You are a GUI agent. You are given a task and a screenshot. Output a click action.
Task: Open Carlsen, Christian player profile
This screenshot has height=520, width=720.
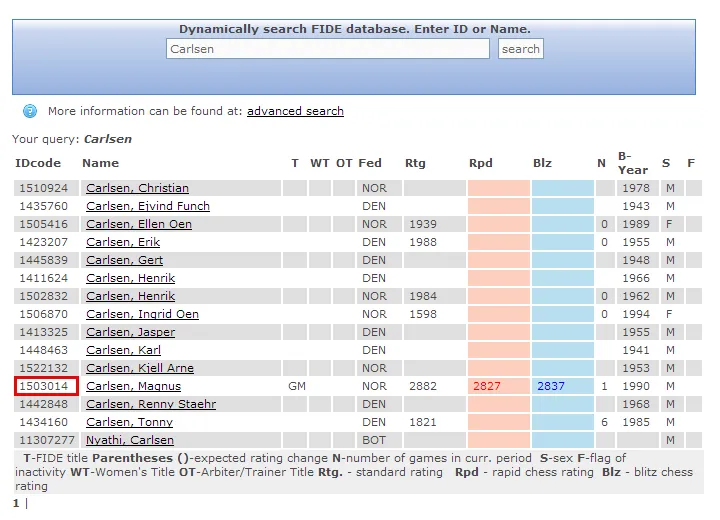pos(137,188)
